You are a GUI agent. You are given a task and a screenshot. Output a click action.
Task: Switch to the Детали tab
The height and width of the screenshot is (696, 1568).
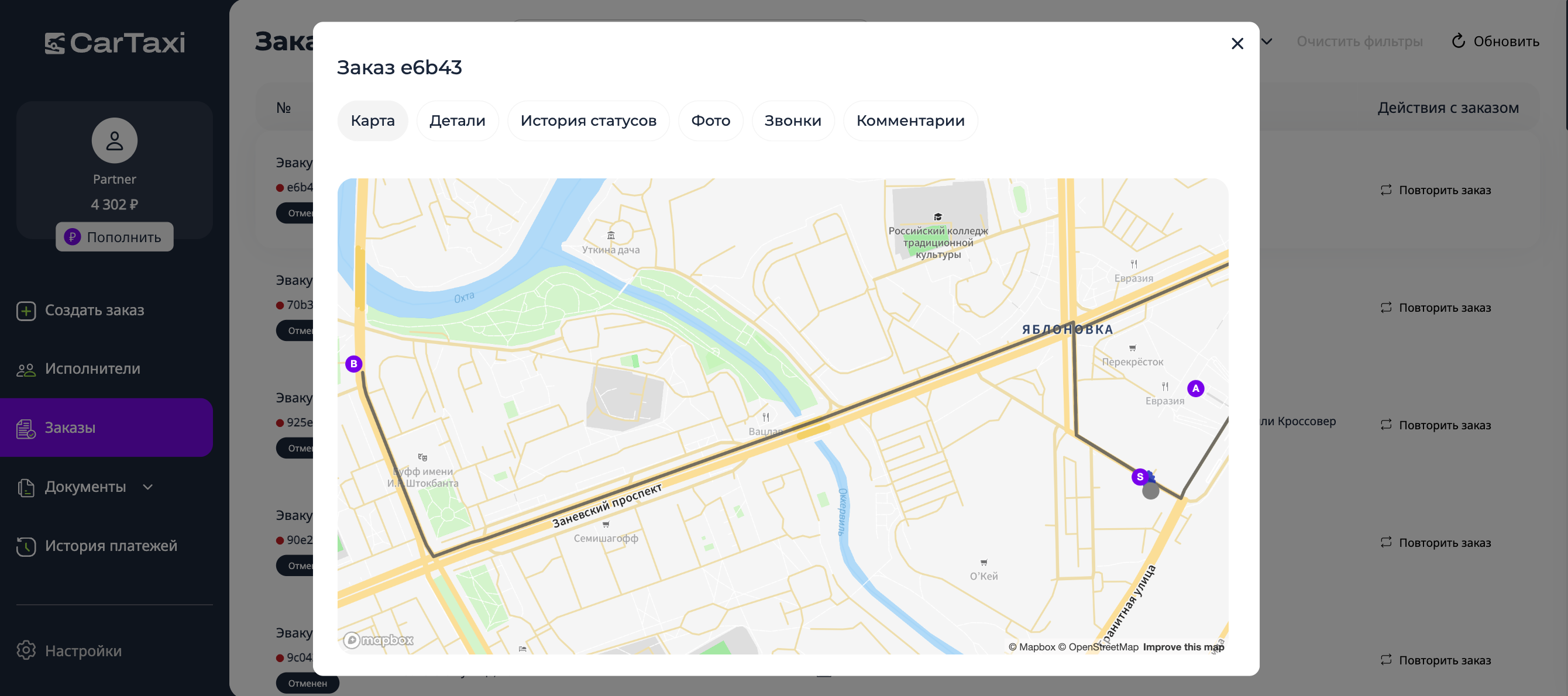point(457,120)
